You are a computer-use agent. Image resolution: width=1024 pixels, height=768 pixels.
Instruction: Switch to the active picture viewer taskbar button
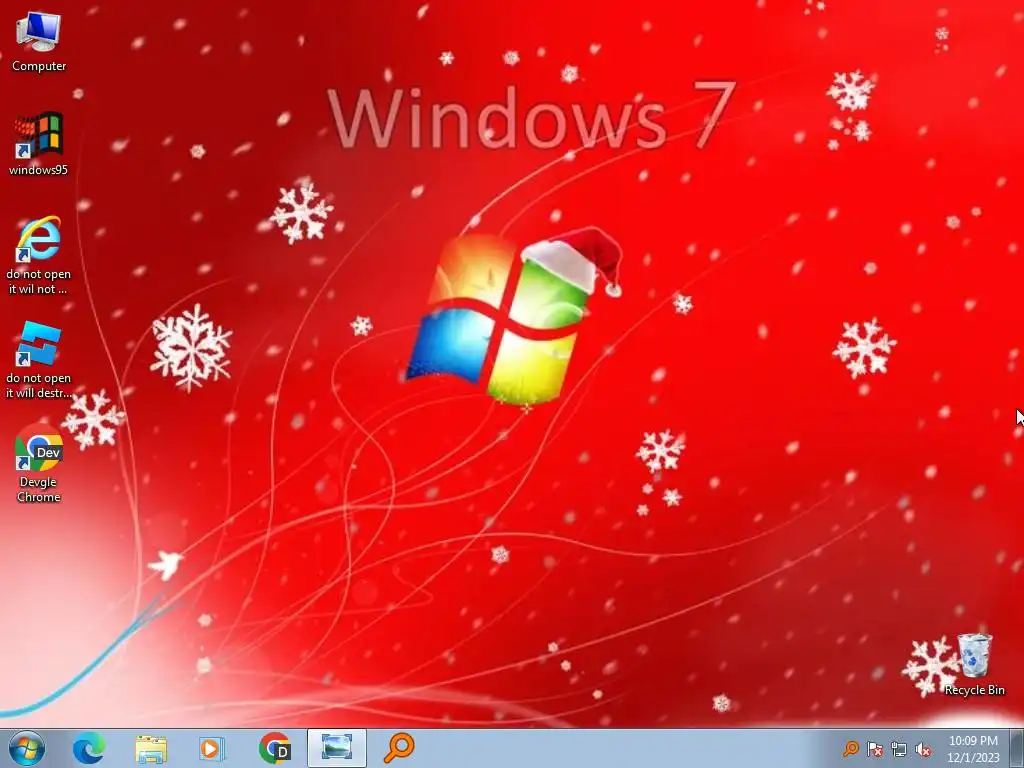pos(336,748)
